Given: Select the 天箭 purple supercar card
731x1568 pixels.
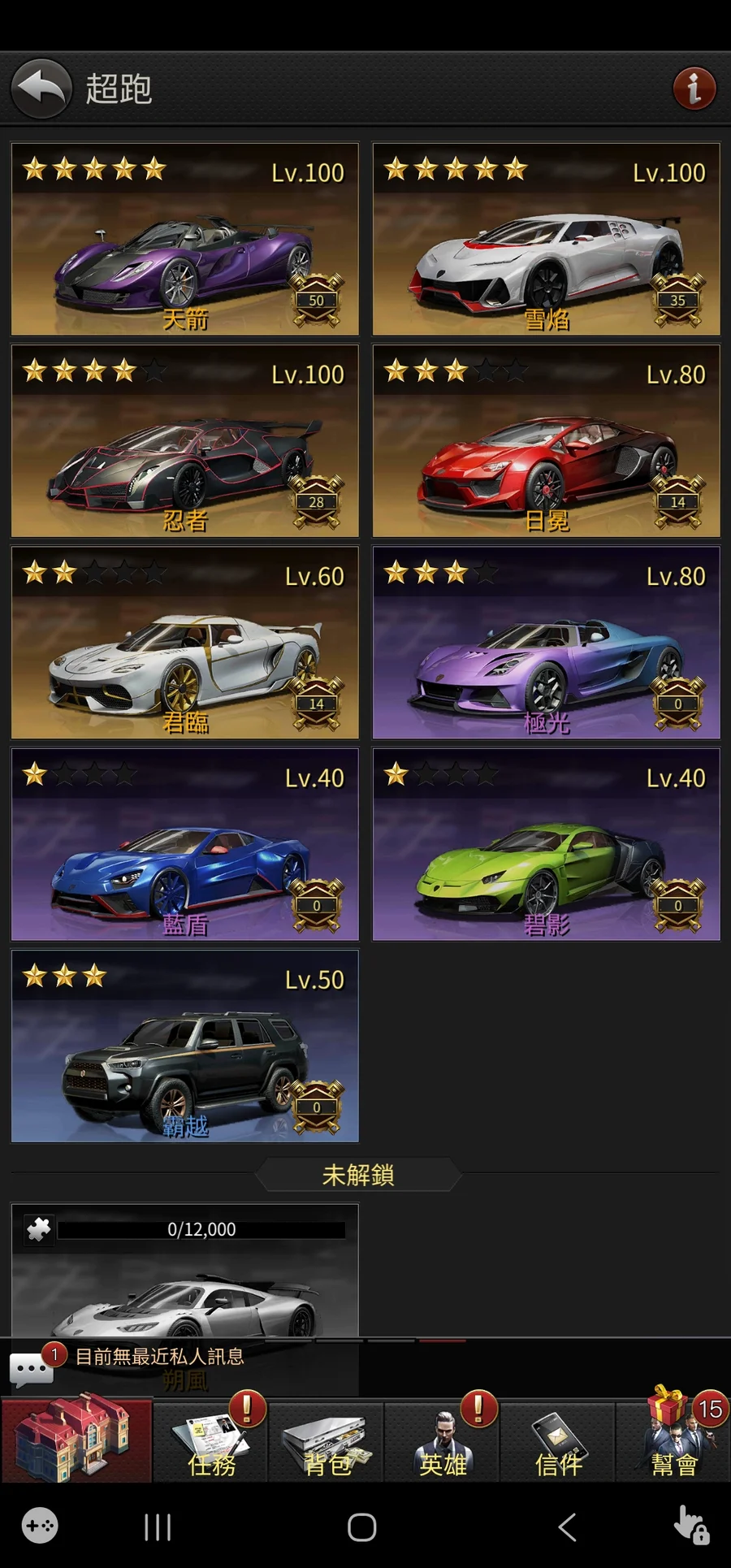Looking at the screenshot, I should pos(185,239).
